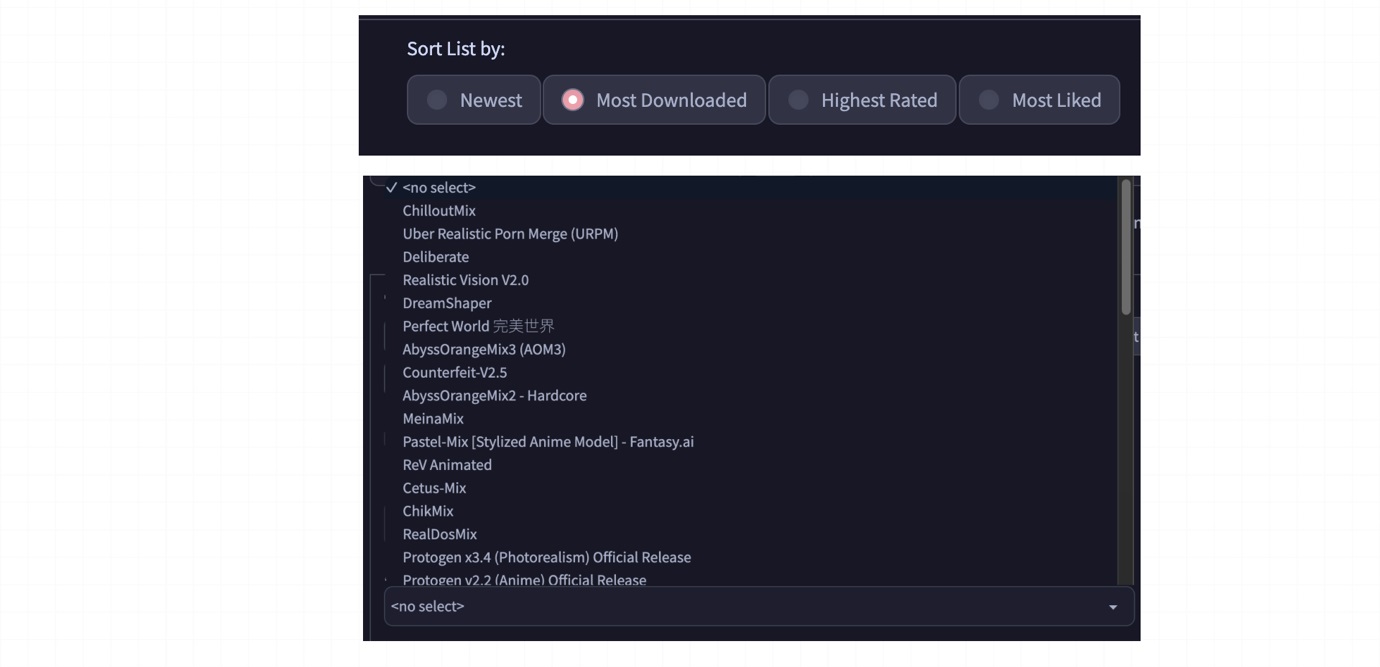
Task: Pick the checked <no select> list option
Action: point(439,188)
